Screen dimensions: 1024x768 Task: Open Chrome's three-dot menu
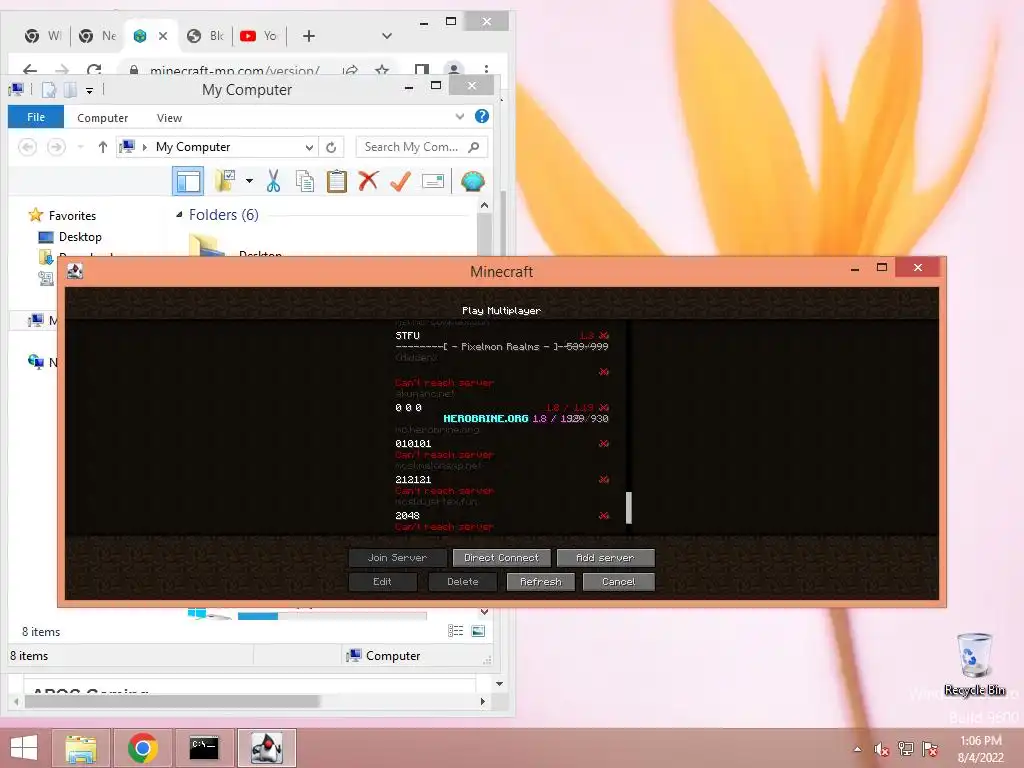(x=486, y=69)
